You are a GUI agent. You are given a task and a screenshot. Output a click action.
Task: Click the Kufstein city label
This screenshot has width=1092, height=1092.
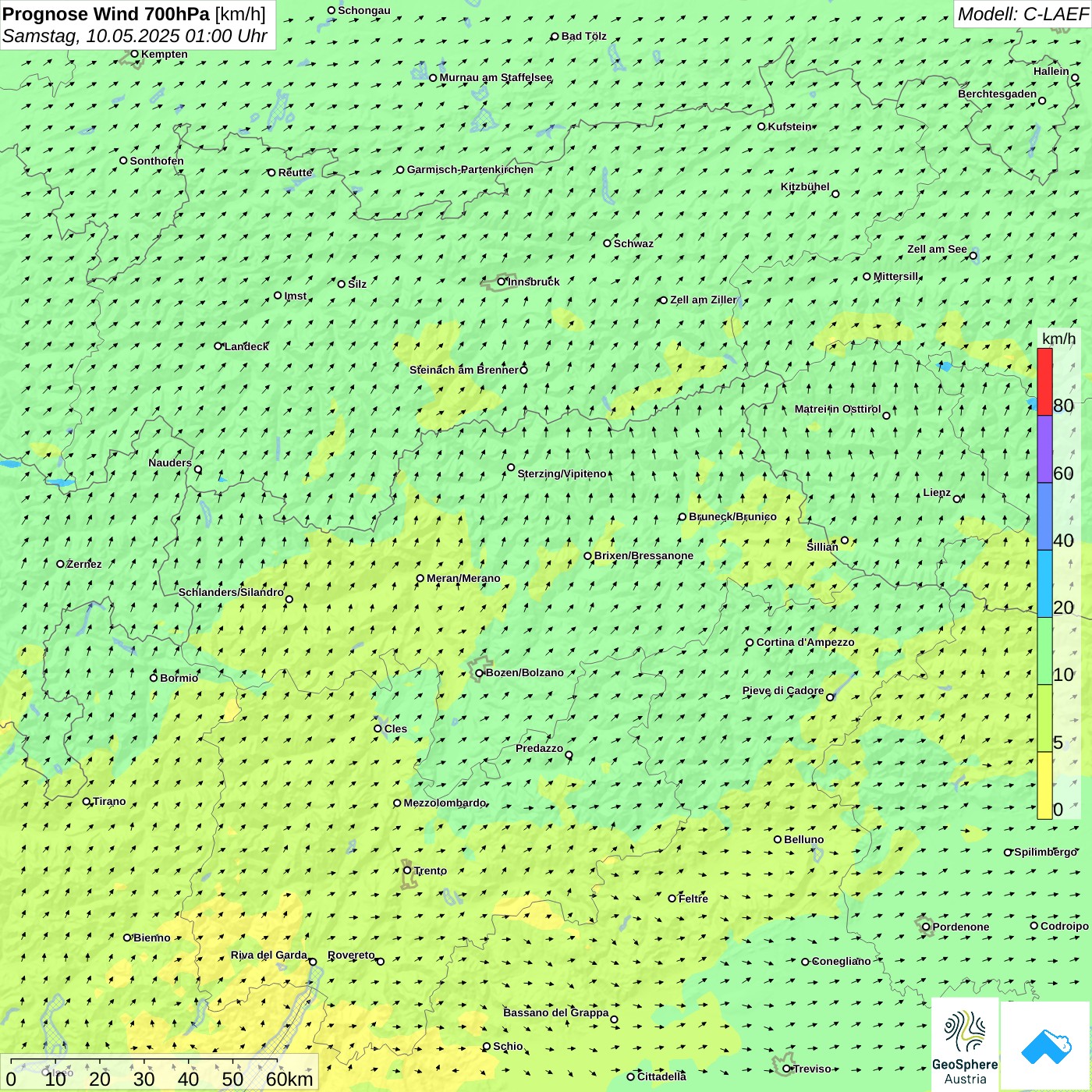[789, 126]
